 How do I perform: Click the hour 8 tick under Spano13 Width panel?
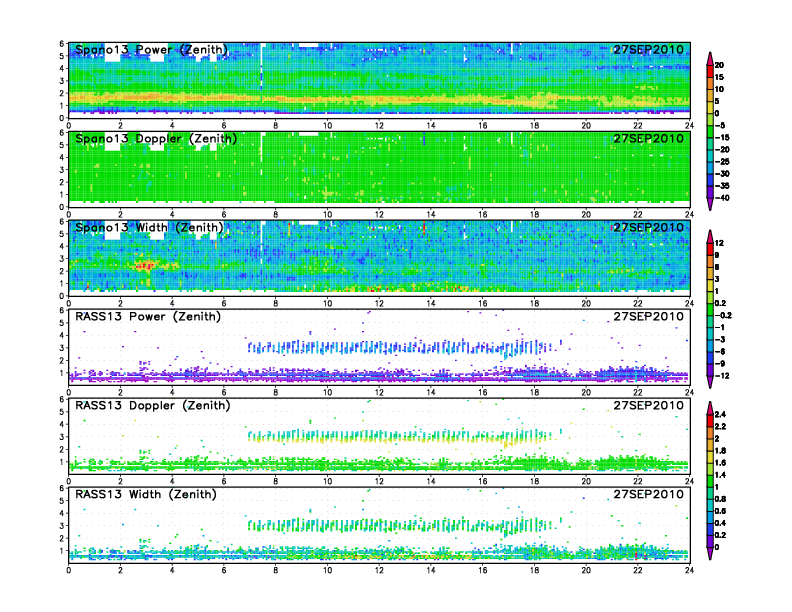[x=276, y=303]
